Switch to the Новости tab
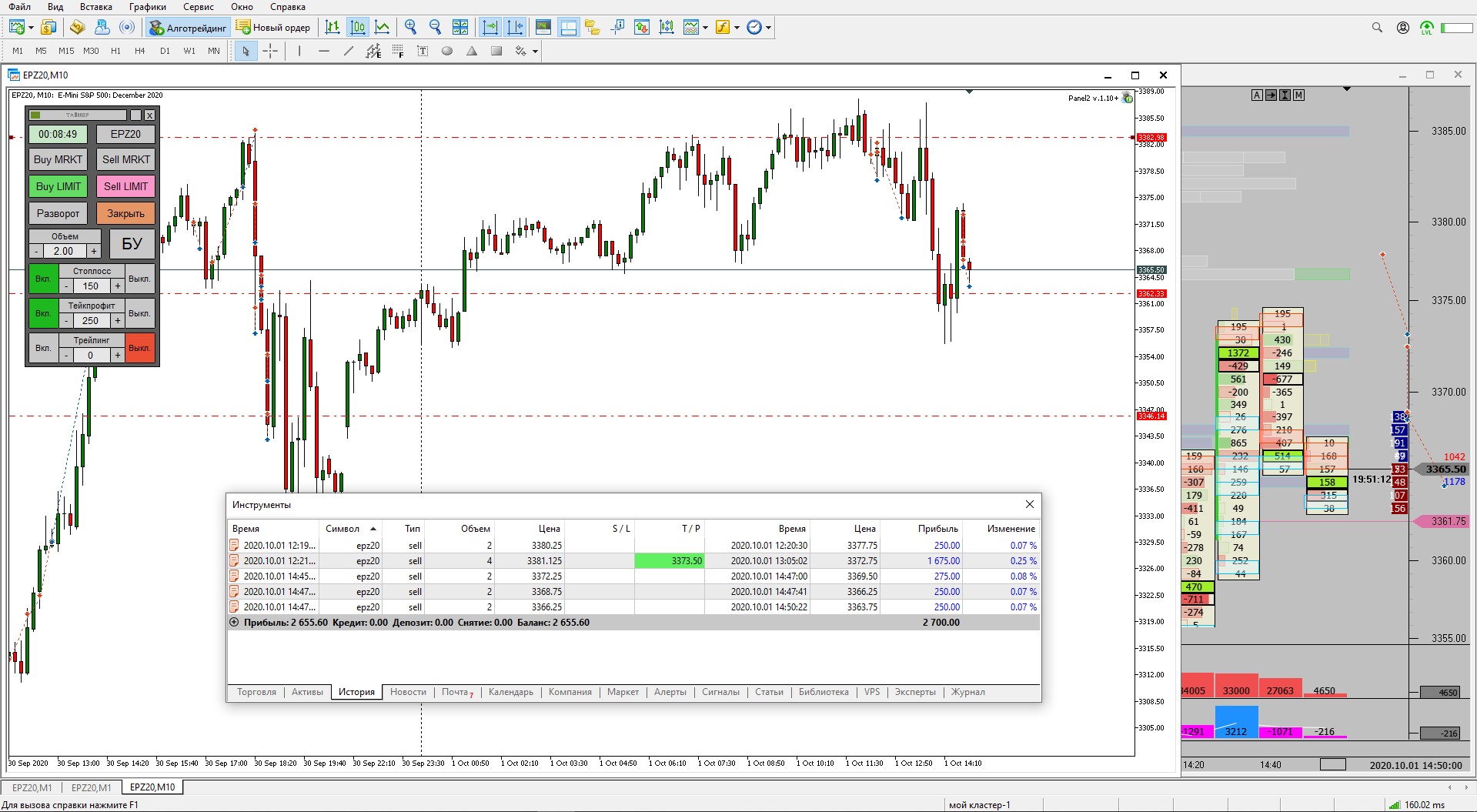Screen dimensions: 1477x812 click(x=408, y=692)
